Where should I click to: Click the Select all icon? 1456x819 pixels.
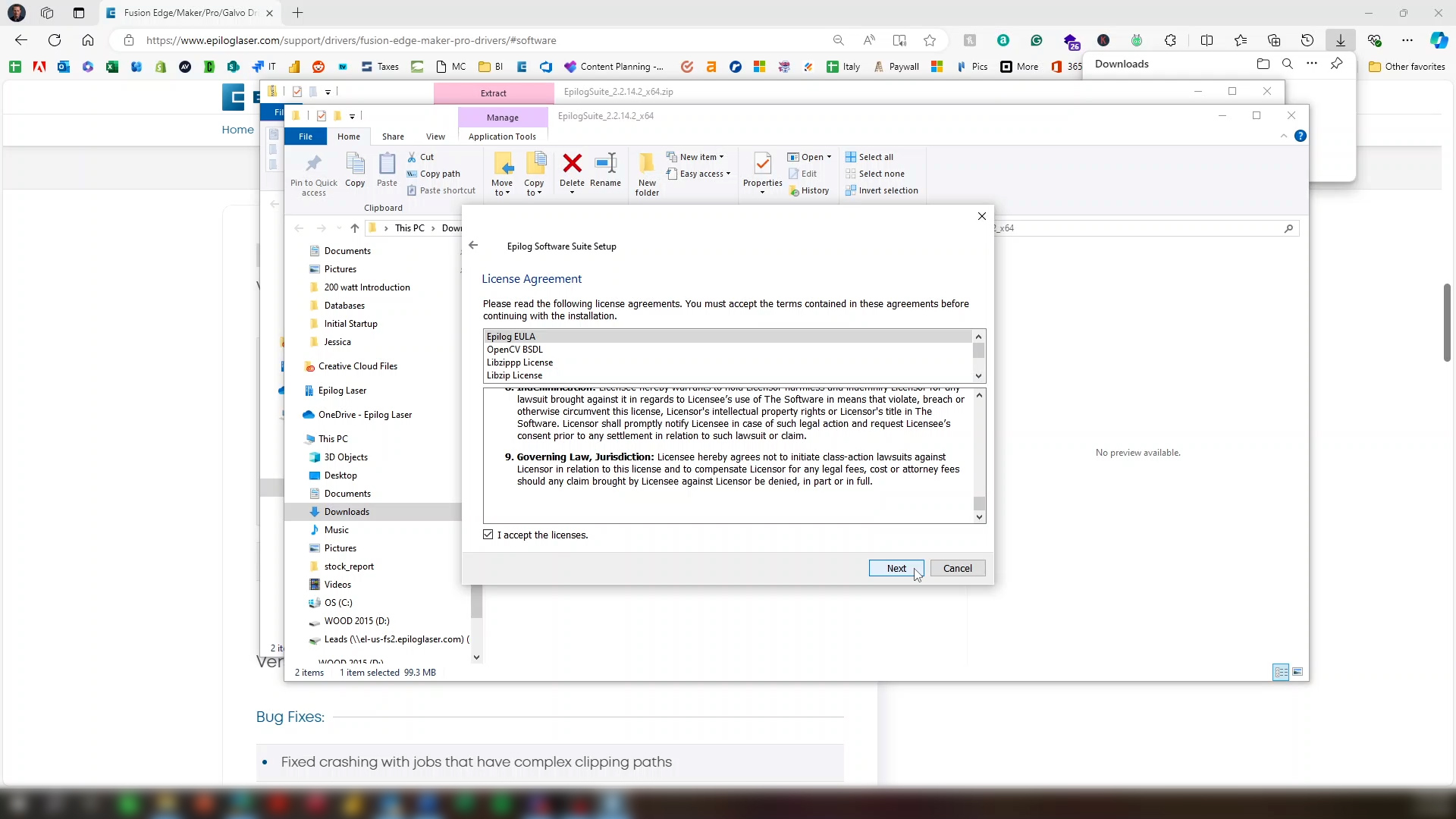851,157
